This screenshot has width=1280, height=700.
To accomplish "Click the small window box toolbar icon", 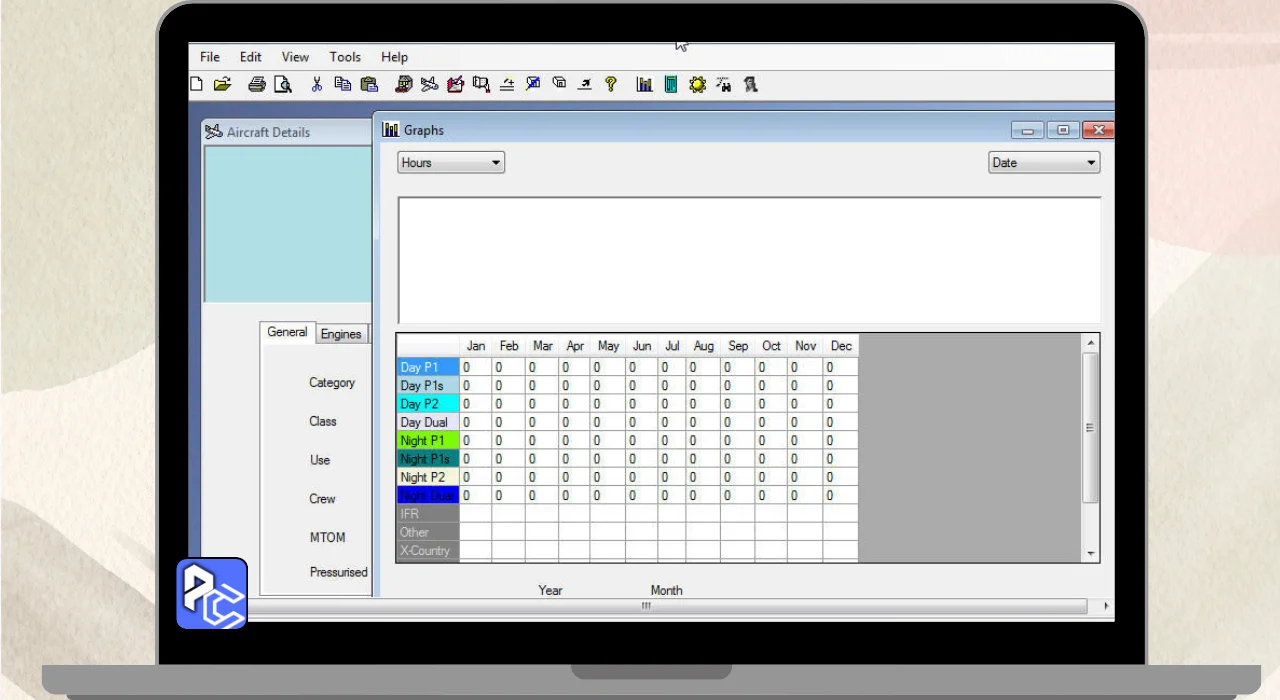I will (x=559, y=84).
